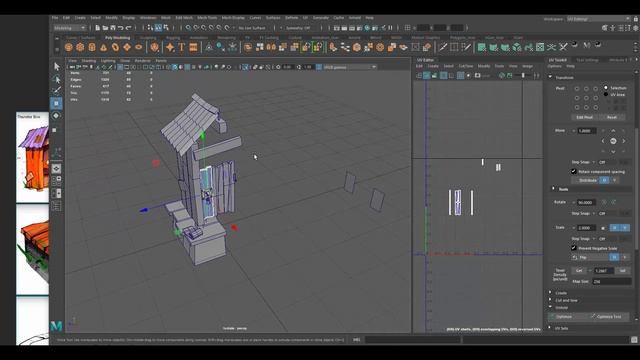Click the Redo icon on the status line
The width and height of the screenshot is (640, 360).
(x=128, y=28)
